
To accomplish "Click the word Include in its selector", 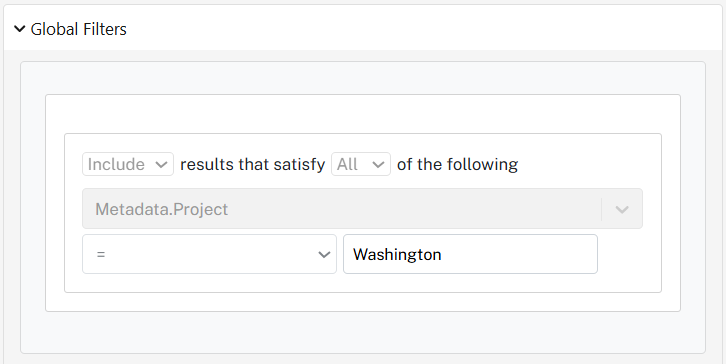I will click(x=116, y=164).
